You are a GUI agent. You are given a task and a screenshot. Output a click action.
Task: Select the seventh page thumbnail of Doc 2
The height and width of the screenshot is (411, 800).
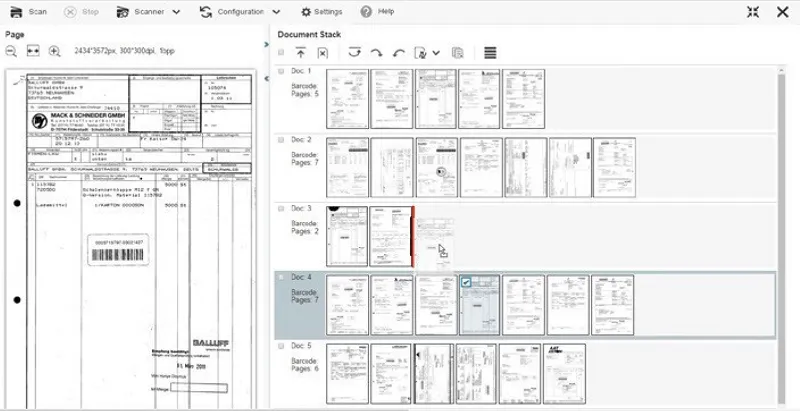[614, 167]
